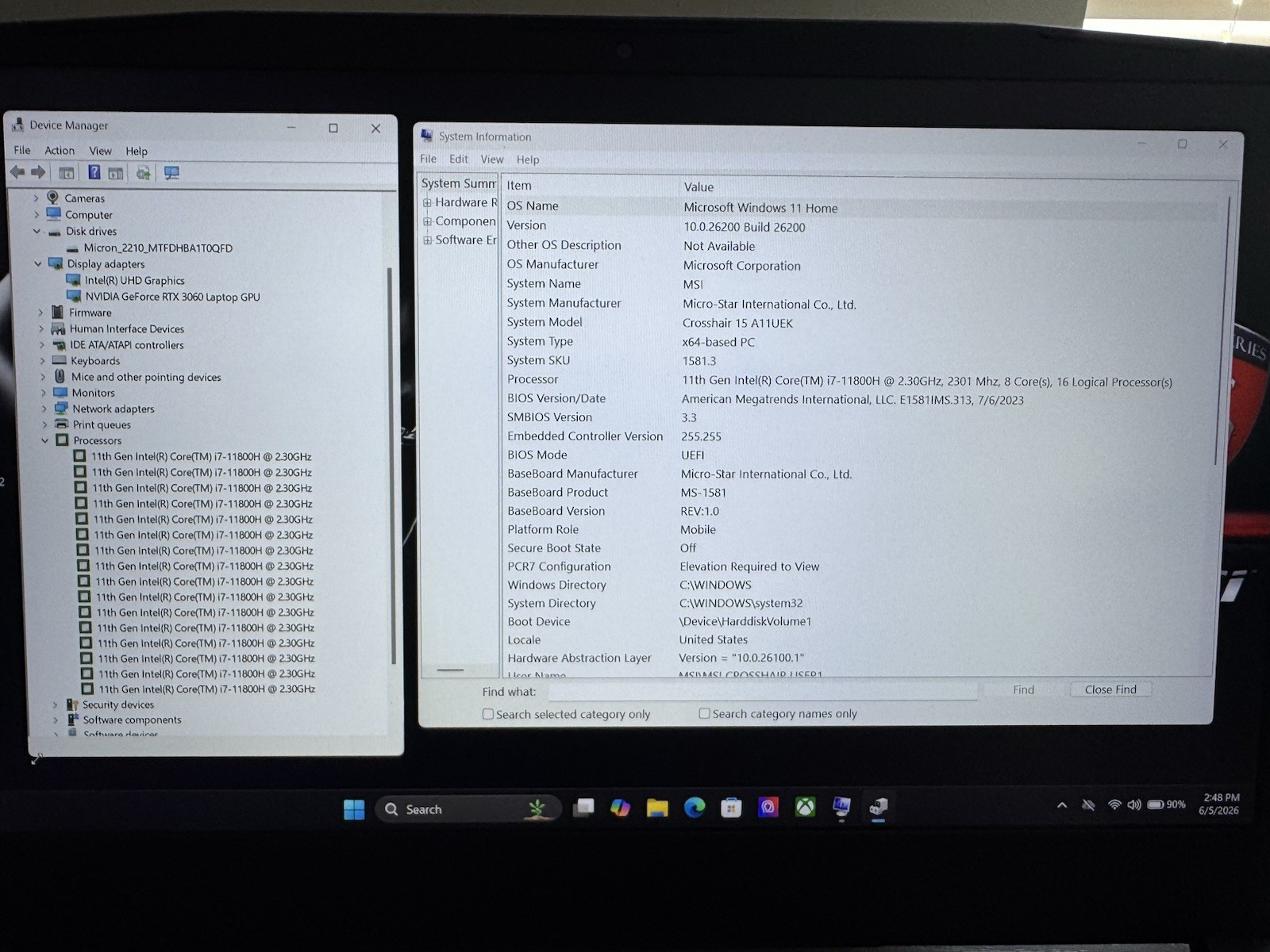Image resolution: width=1270 pixels, height=952 pixels.
Task: Open Device Manager Help menu
Action: (x=137, y=151)
